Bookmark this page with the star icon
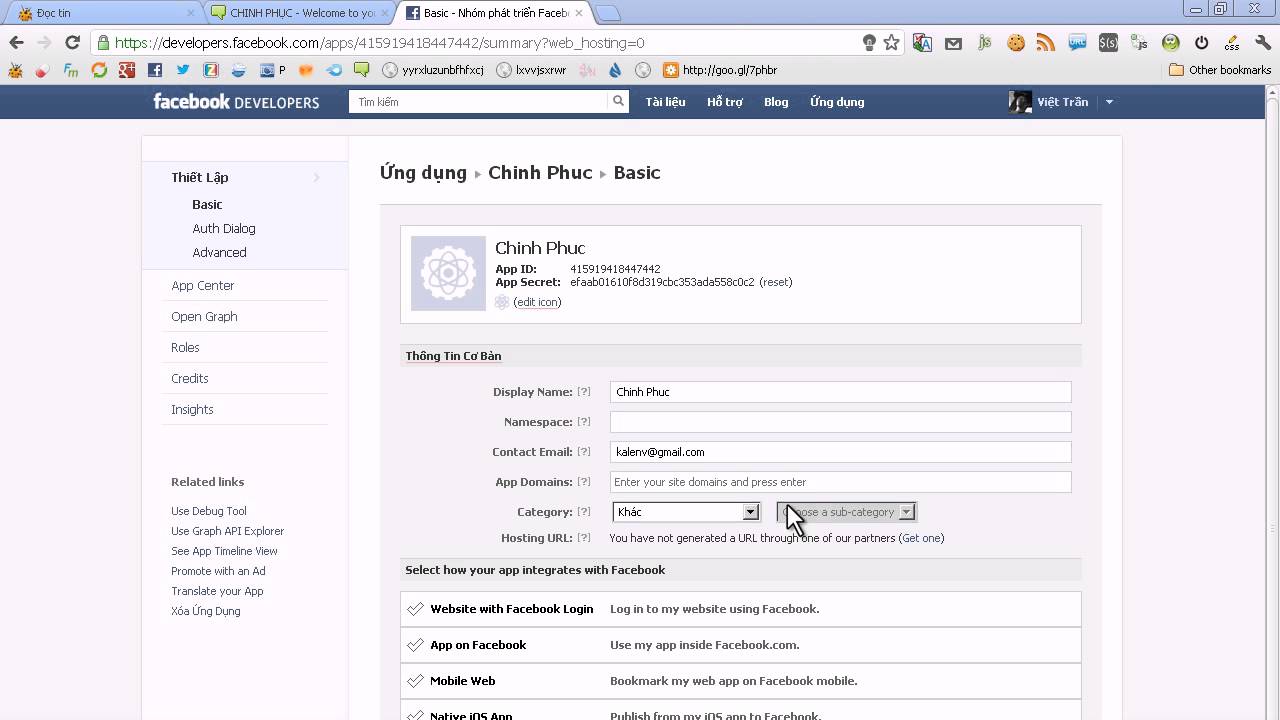Viewport: 1280px width, 720px height. 891,43
